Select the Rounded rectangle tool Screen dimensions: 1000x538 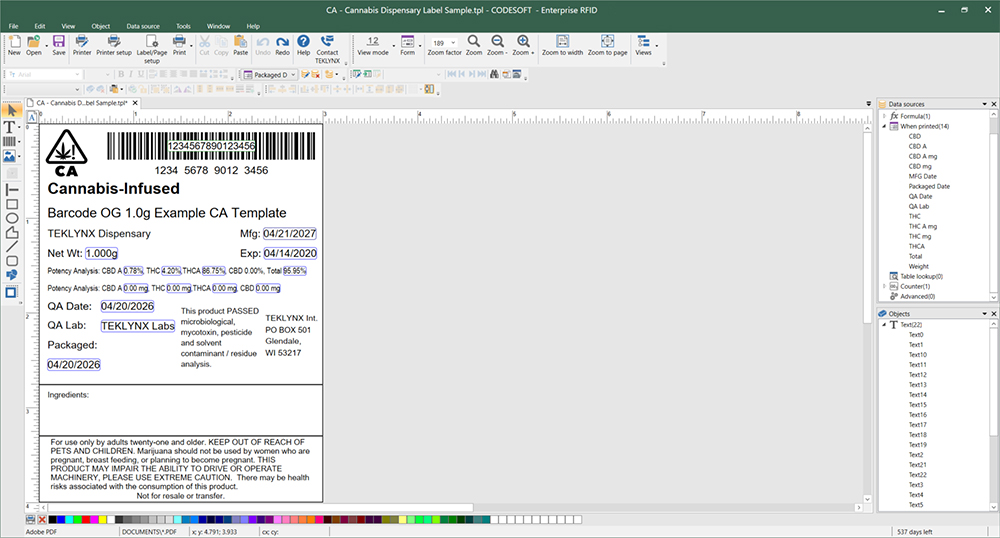coord(11,261)
